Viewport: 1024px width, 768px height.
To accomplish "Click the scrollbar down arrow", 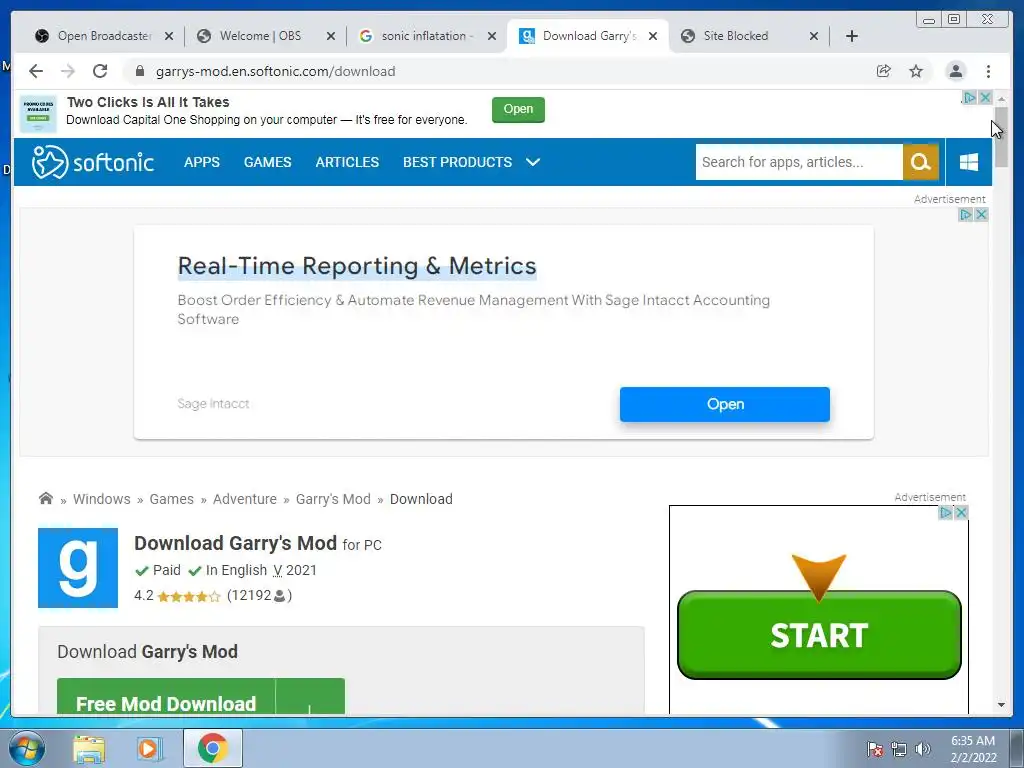I will coord(1001,705).
